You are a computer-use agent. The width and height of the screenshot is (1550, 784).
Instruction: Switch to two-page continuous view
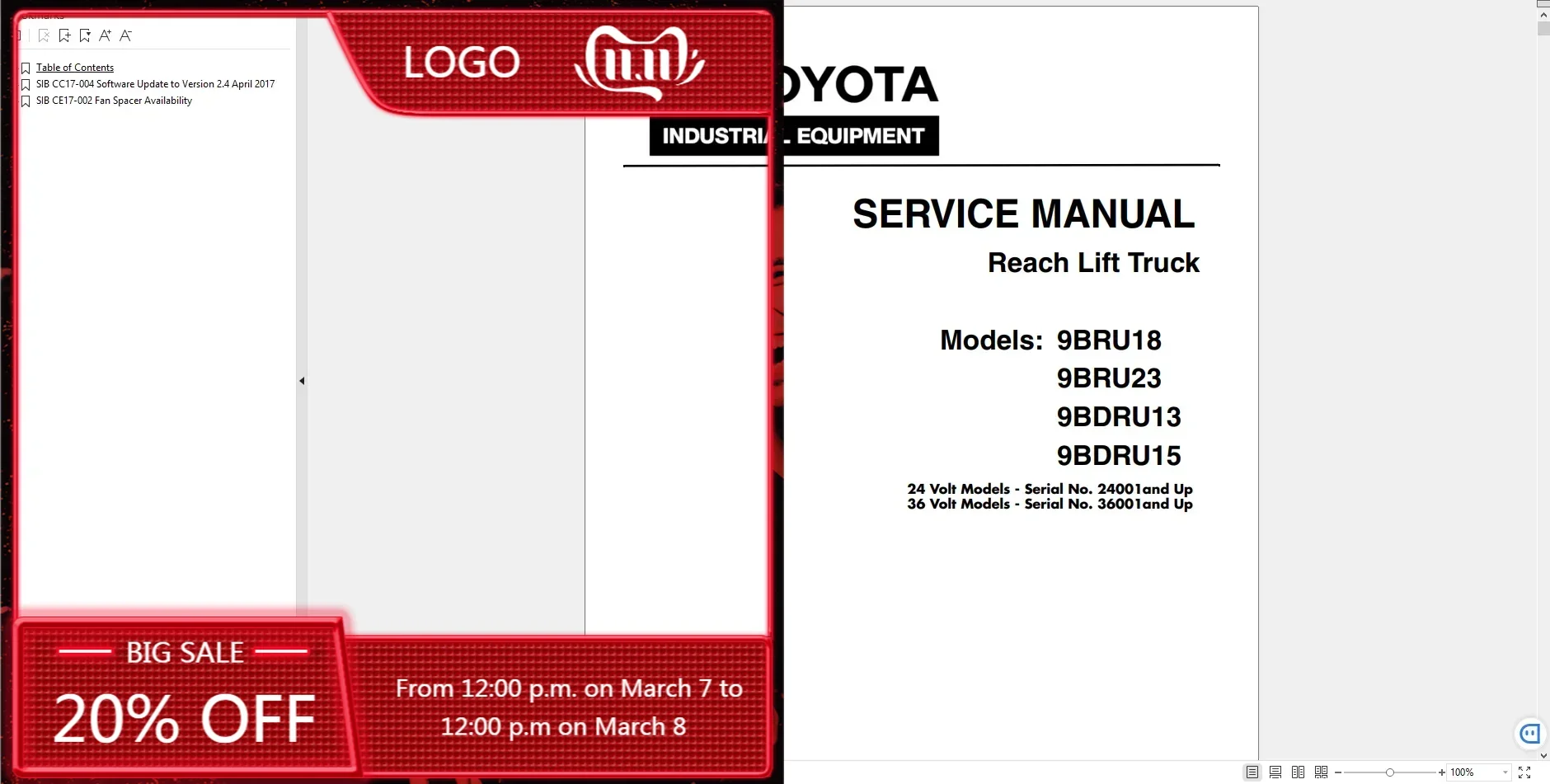(1321, 772)
